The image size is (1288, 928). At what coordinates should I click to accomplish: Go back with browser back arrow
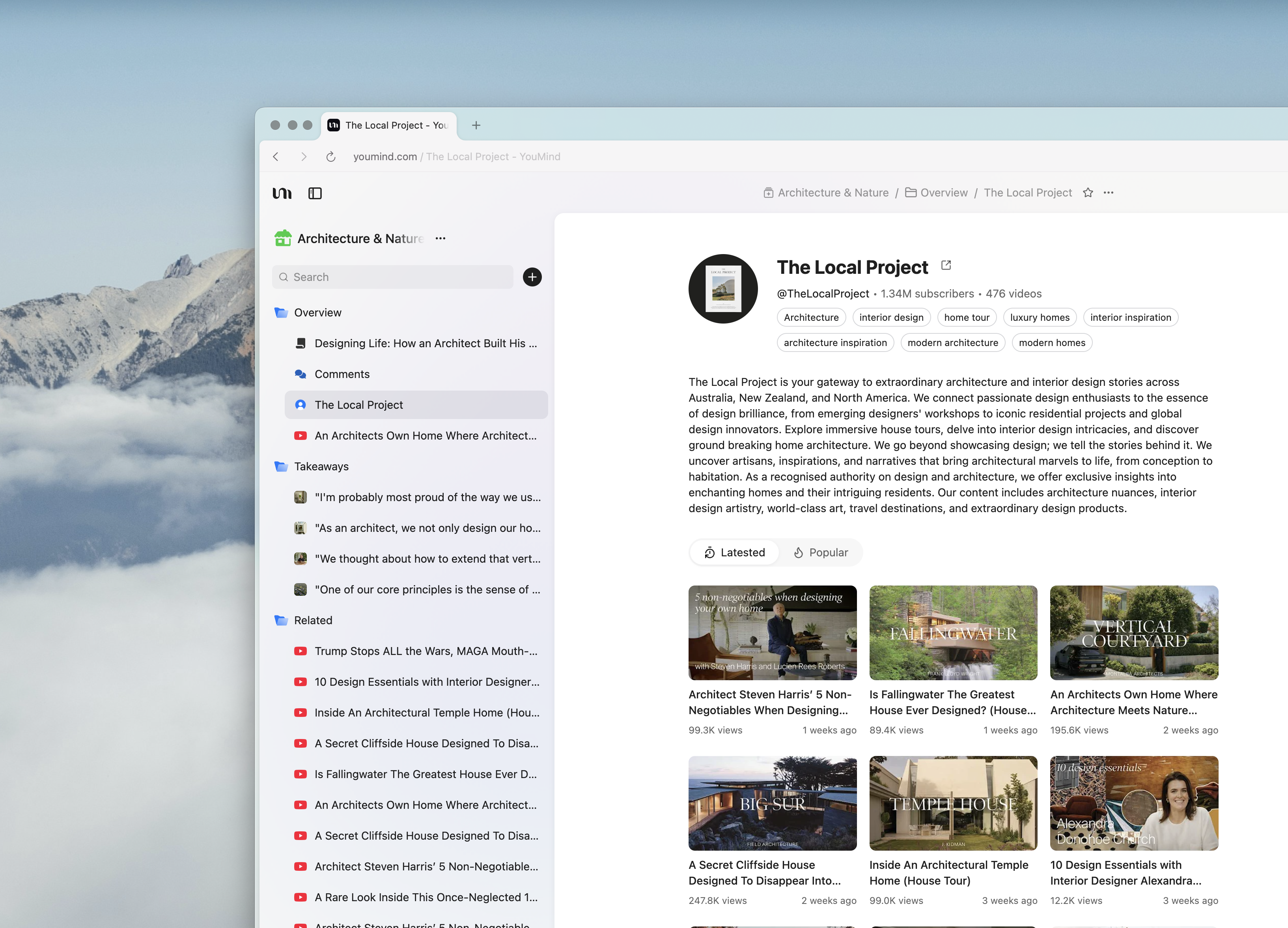pos(276,156)
